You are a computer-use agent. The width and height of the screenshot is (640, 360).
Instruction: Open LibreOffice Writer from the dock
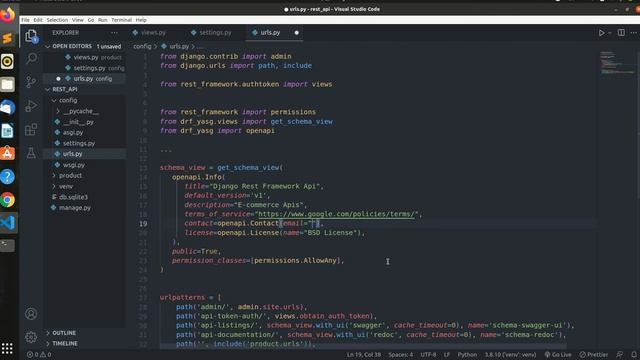(x=7, y=131)
